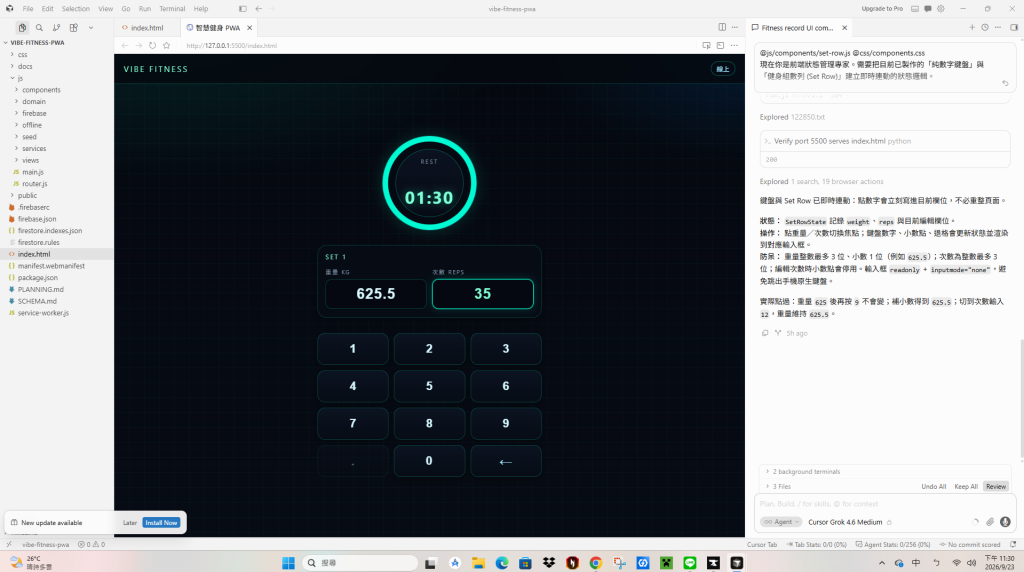The width and height of the screenshot is (1024, 572).
Task: Start a new chat with plus icon
Action: pos(972,27)
